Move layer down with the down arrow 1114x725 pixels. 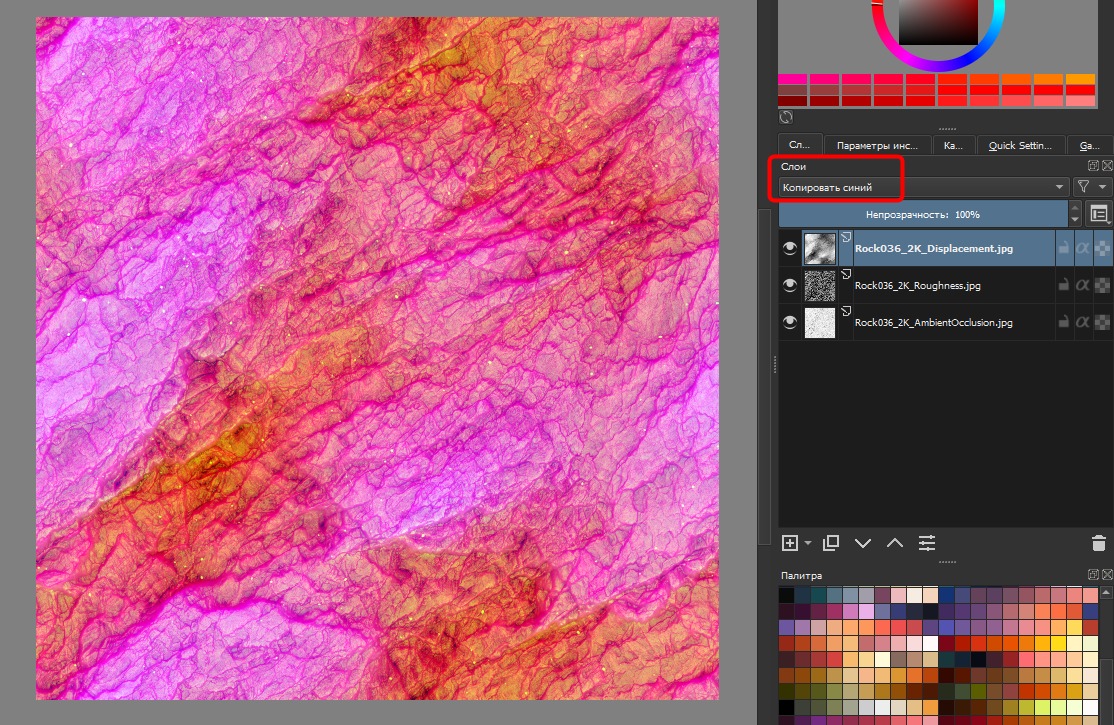click(863, 543)
